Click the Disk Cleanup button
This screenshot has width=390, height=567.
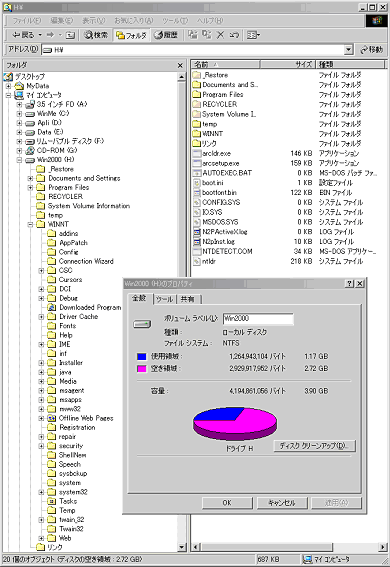(x=314, y=446)
